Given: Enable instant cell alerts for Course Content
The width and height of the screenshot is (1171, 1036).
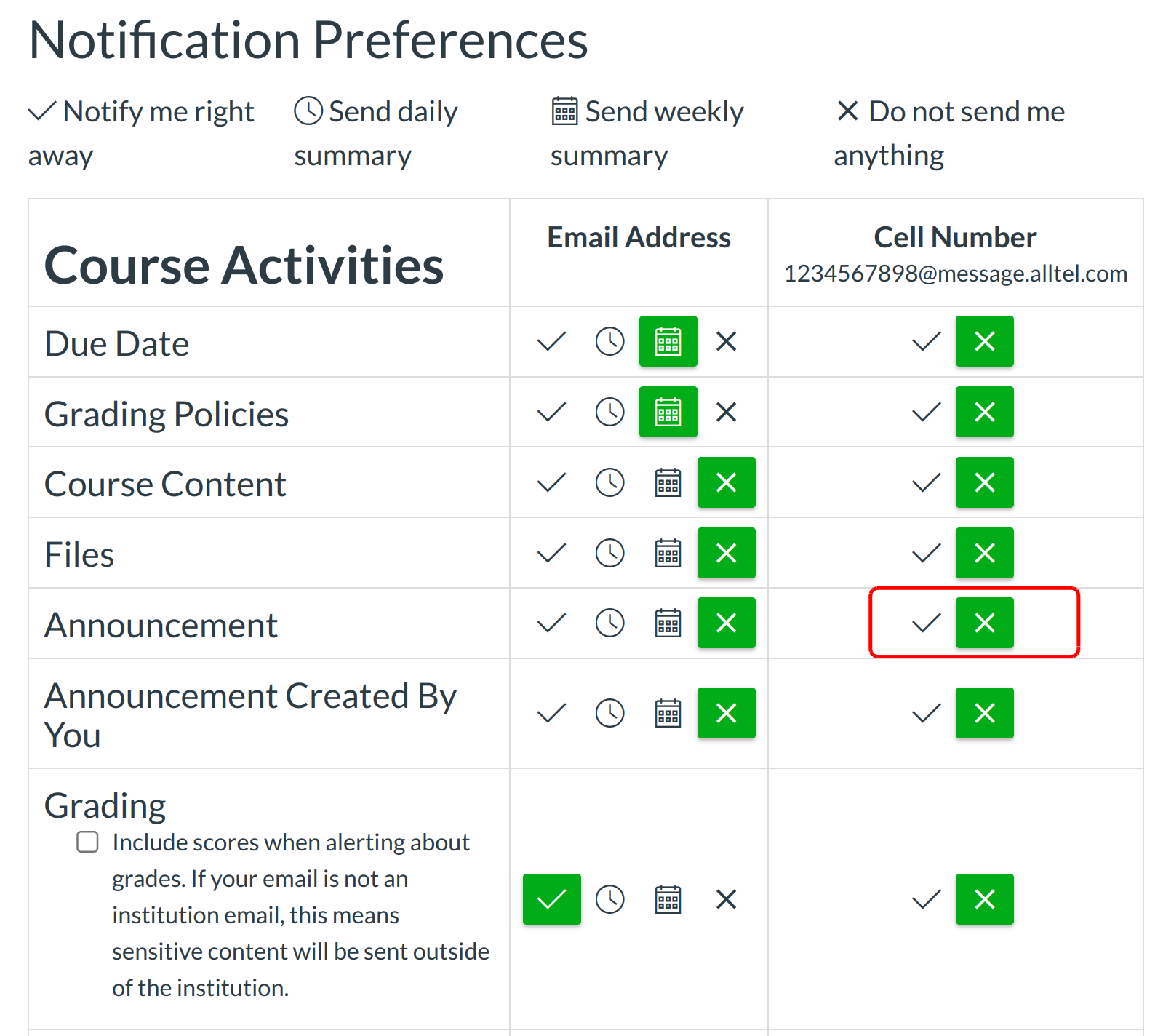Looking at the screenshot, I should 924,482.
